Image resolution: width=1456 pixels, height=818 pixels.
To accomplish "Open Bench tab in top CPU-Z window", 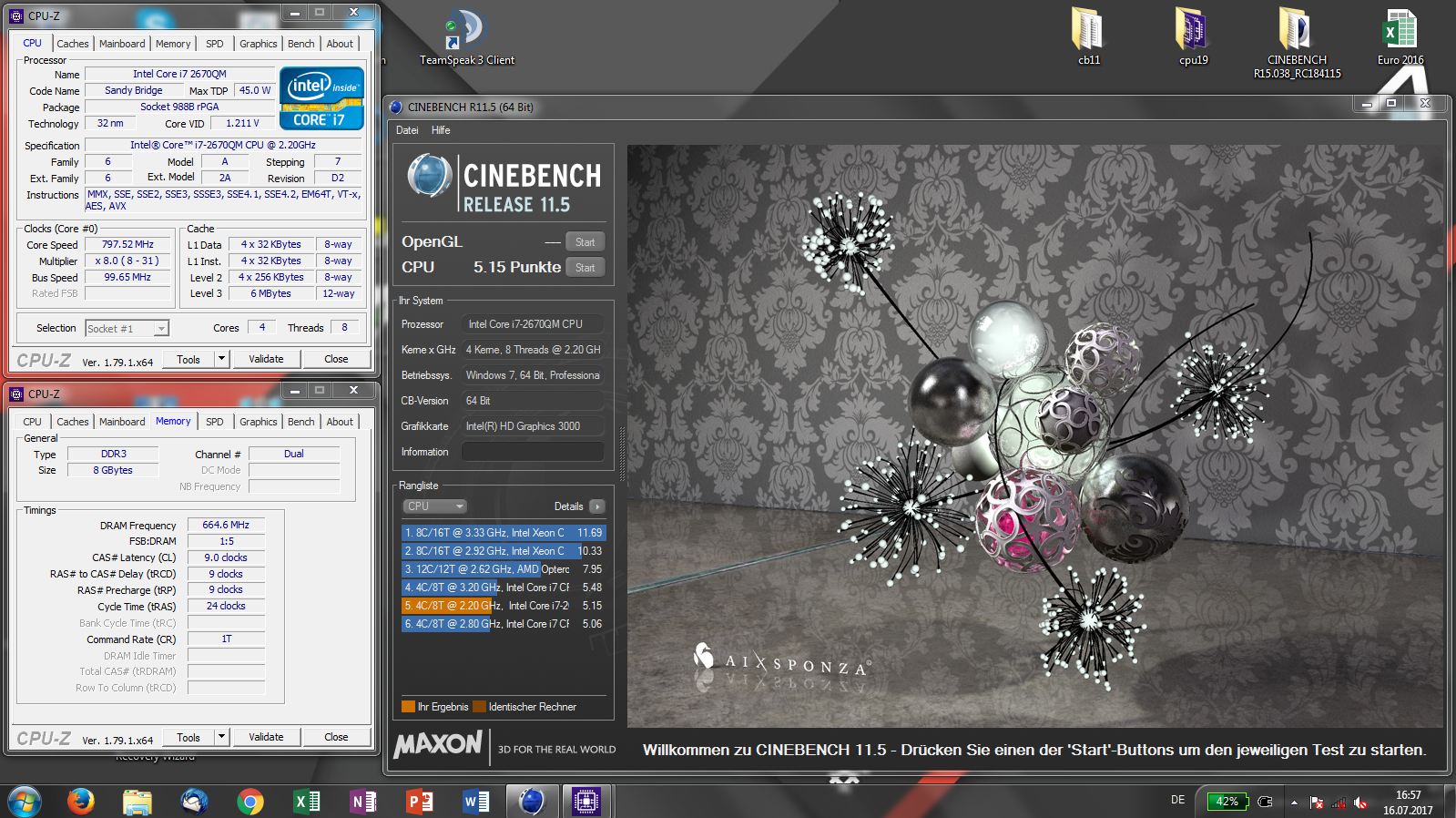I will click(x=300, y=44).
